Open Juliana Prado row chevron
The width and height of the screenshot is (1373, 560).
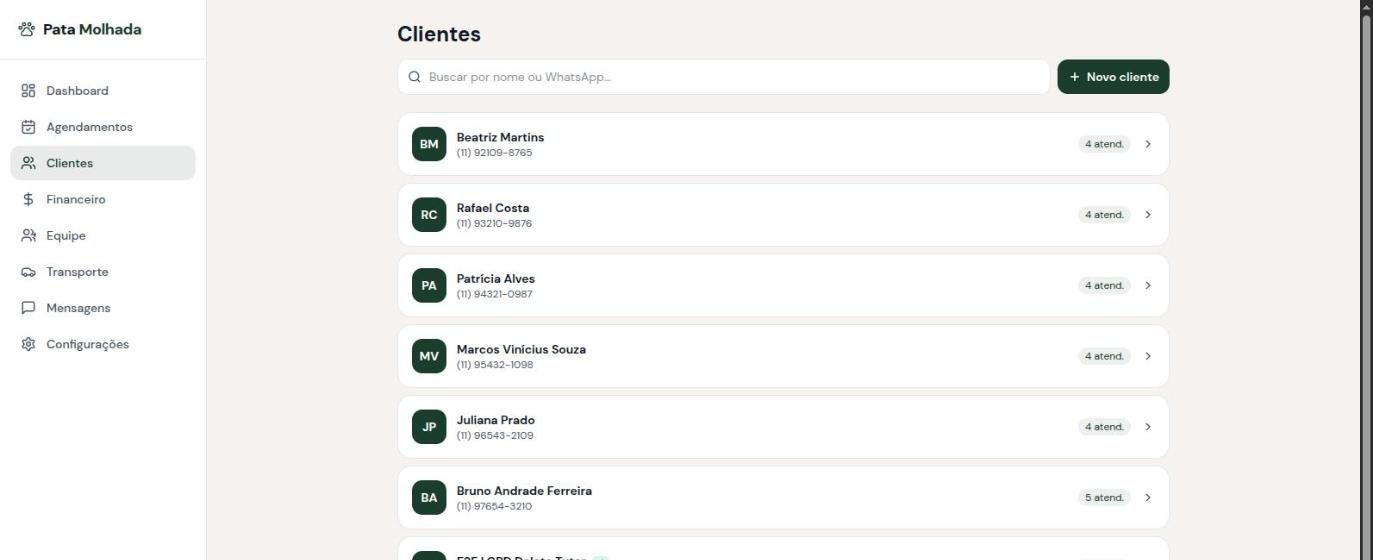(1148, 427)
